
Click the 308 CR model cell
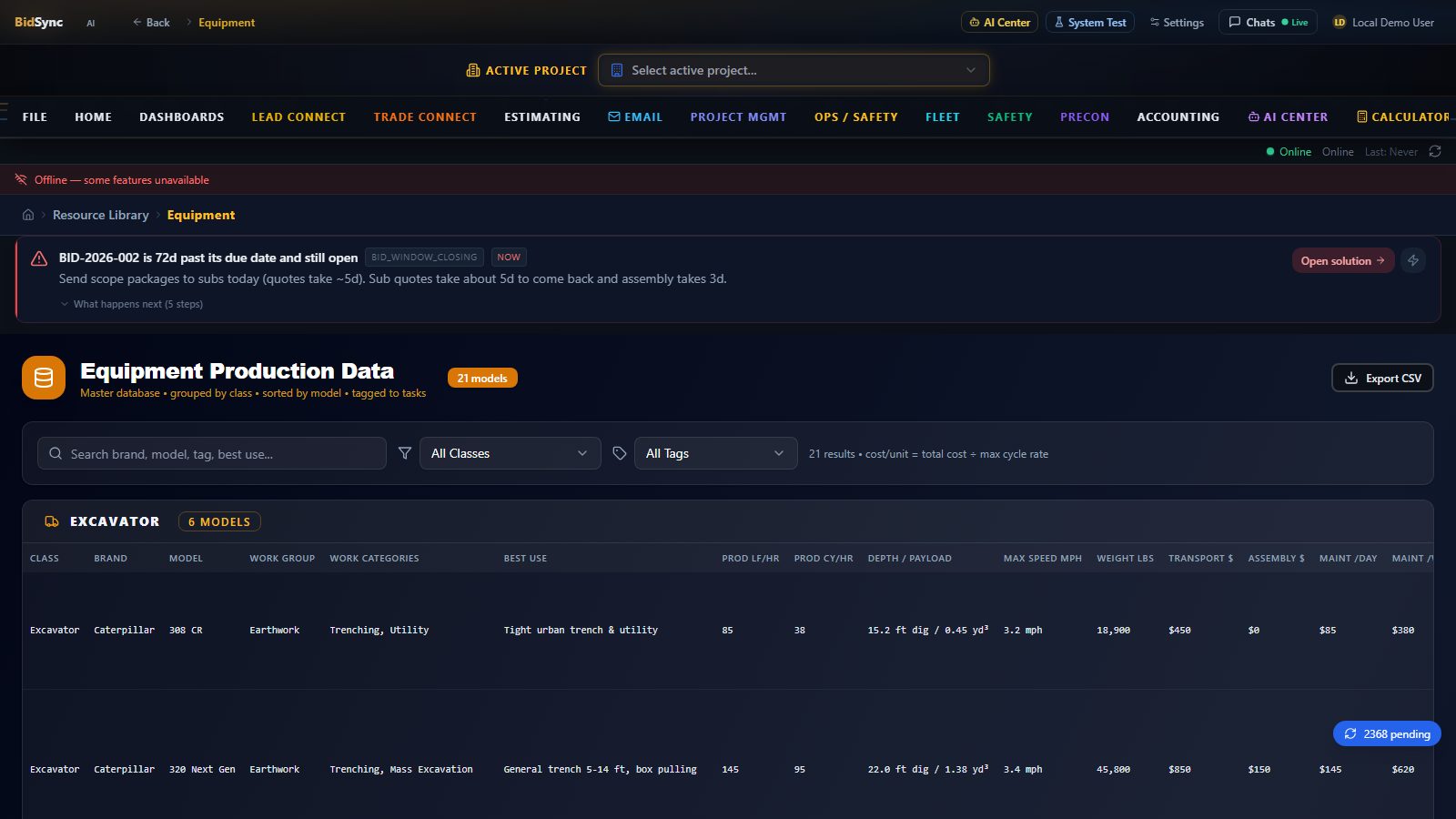(186, 630)
